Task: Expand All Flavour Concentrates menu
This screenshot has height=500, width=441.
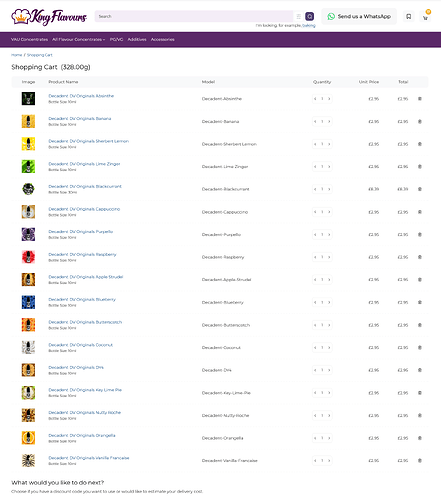Action: 79,39
